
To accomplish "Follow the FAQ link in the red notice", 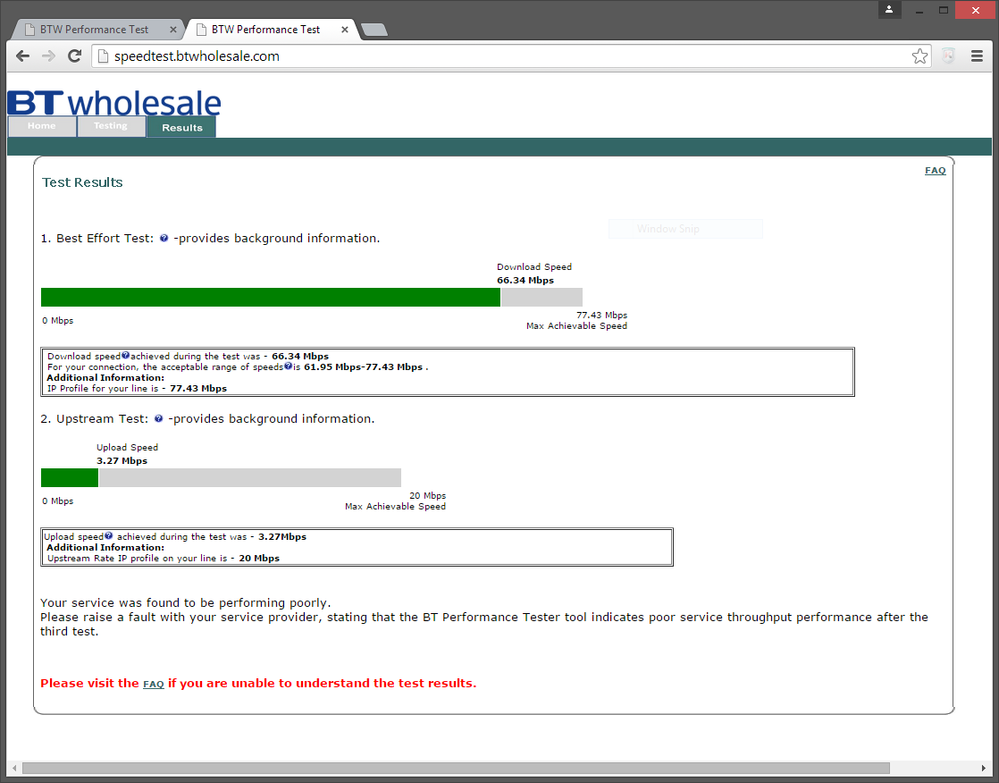I will point(153,684).
